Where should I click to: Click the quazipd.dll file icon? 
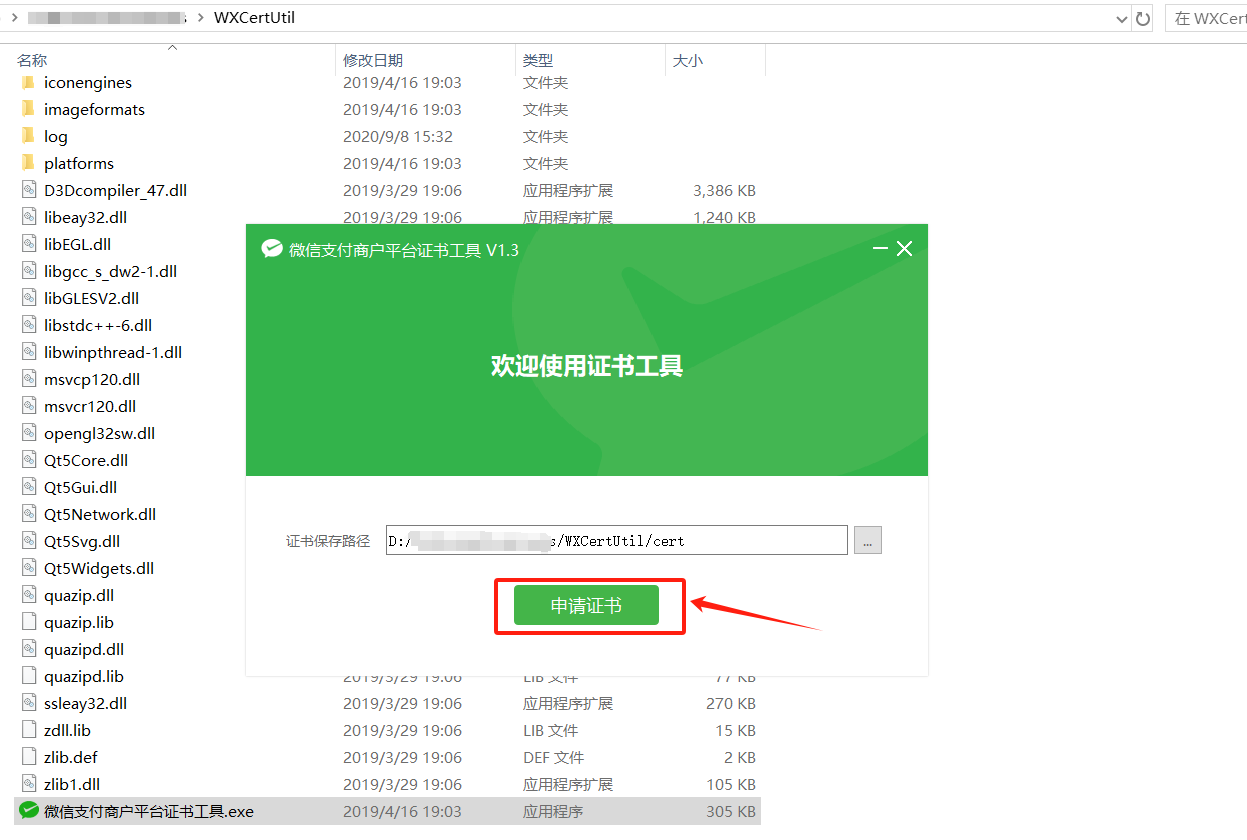(28, 649)
